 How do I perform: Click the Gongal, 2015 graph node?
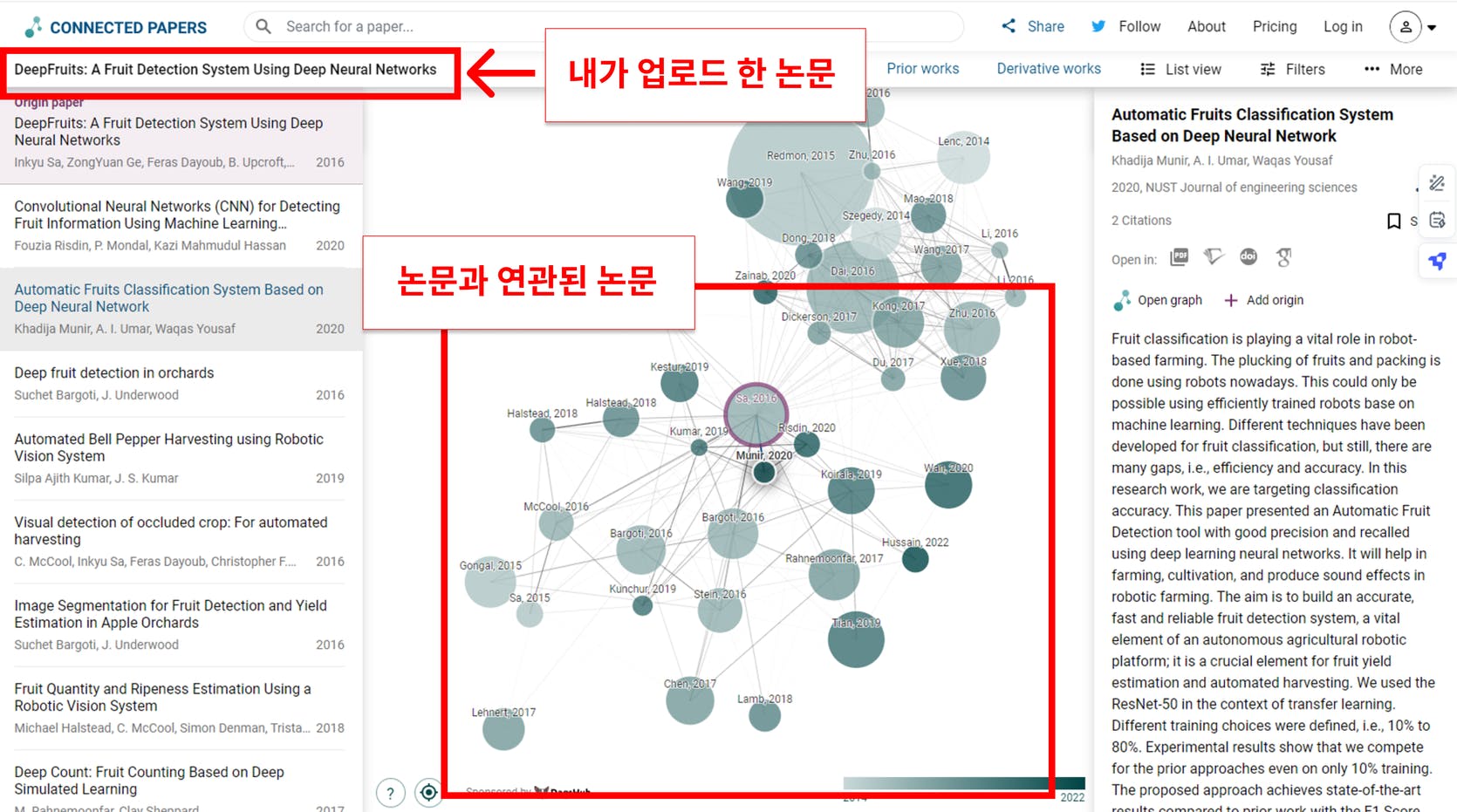coord(490,582)
